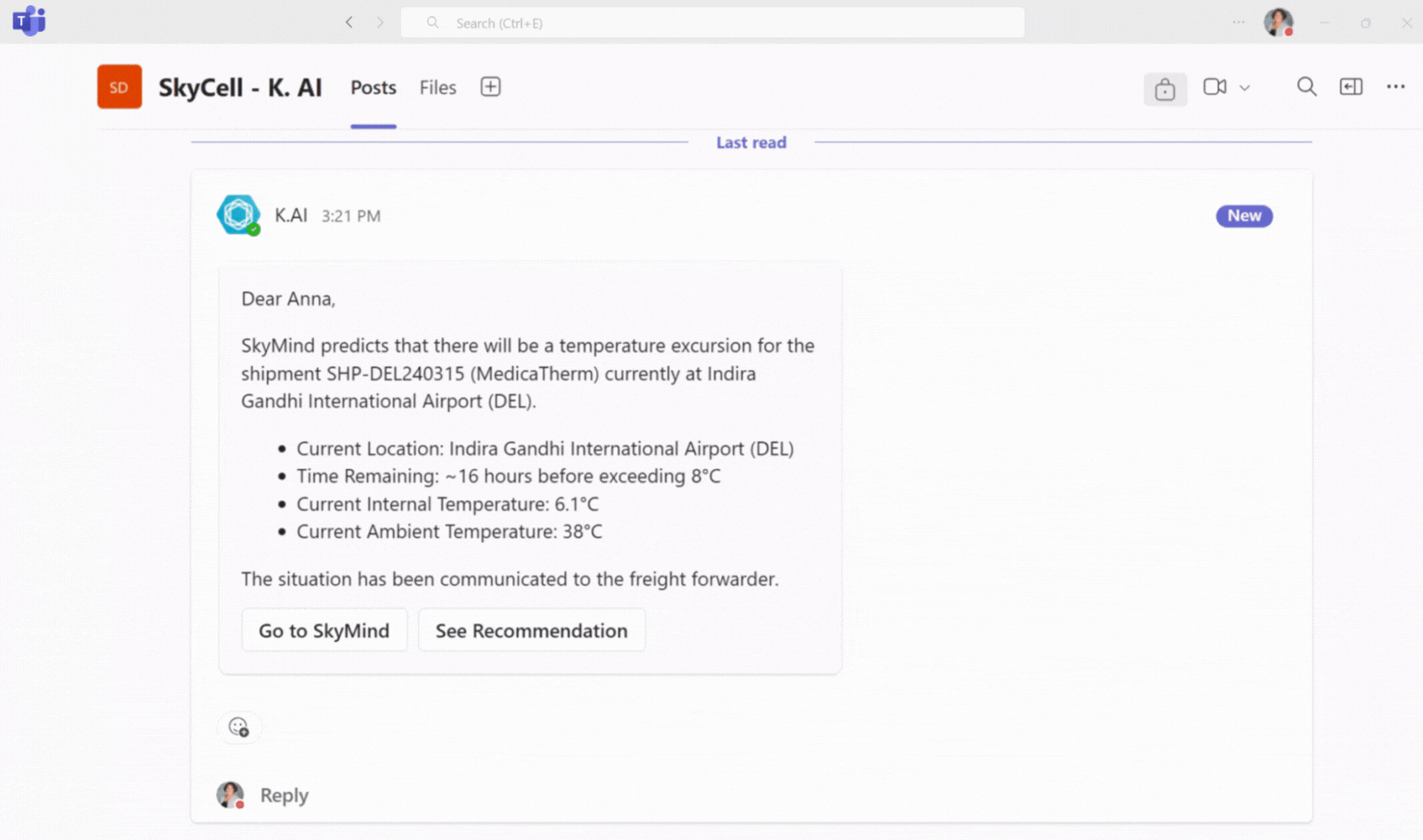Click the freight forwarder sentence
1423x840 pixels.
510,580
